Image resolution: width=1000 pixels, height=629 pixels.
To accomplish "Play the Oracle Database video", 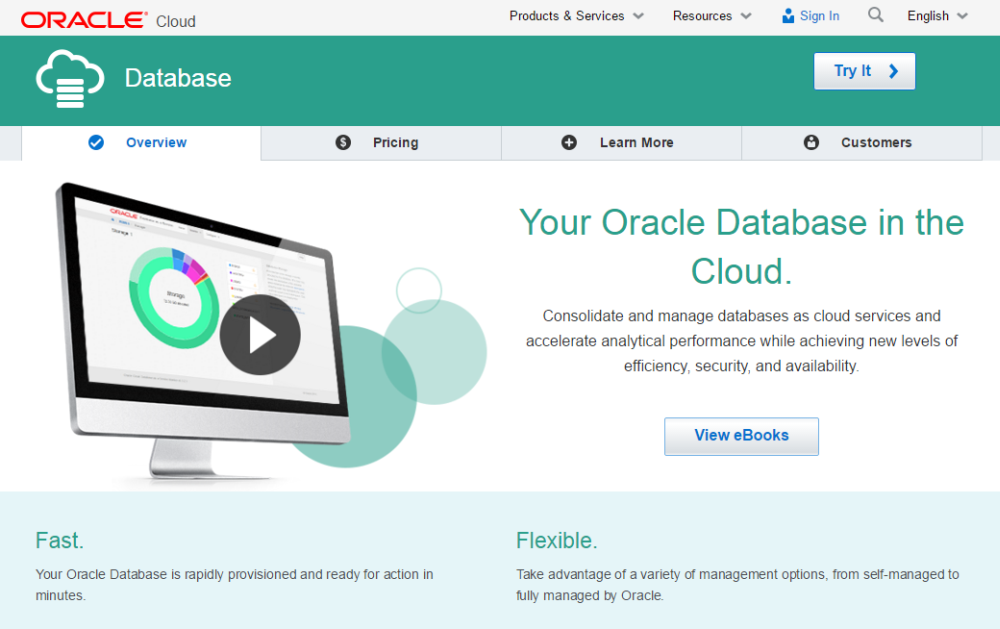I will point(259,337).
